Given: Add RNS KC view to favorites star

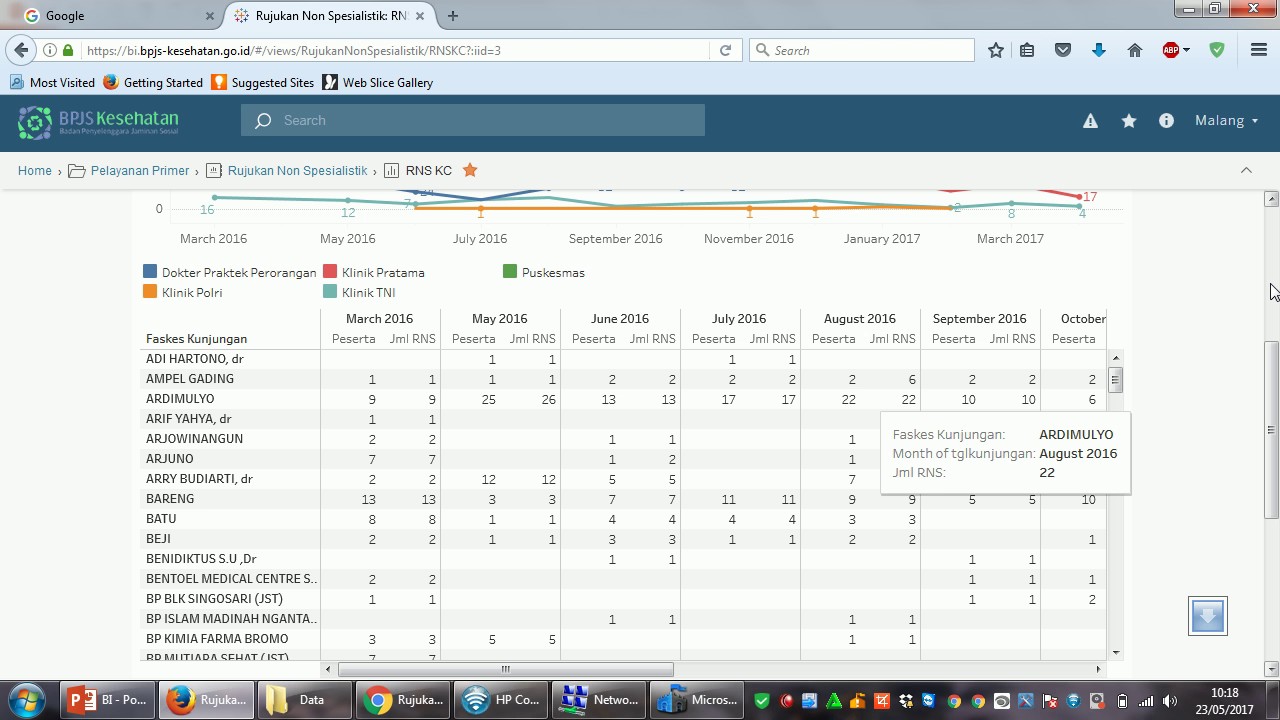Looking at the screenshot, I should click(470, 170).
